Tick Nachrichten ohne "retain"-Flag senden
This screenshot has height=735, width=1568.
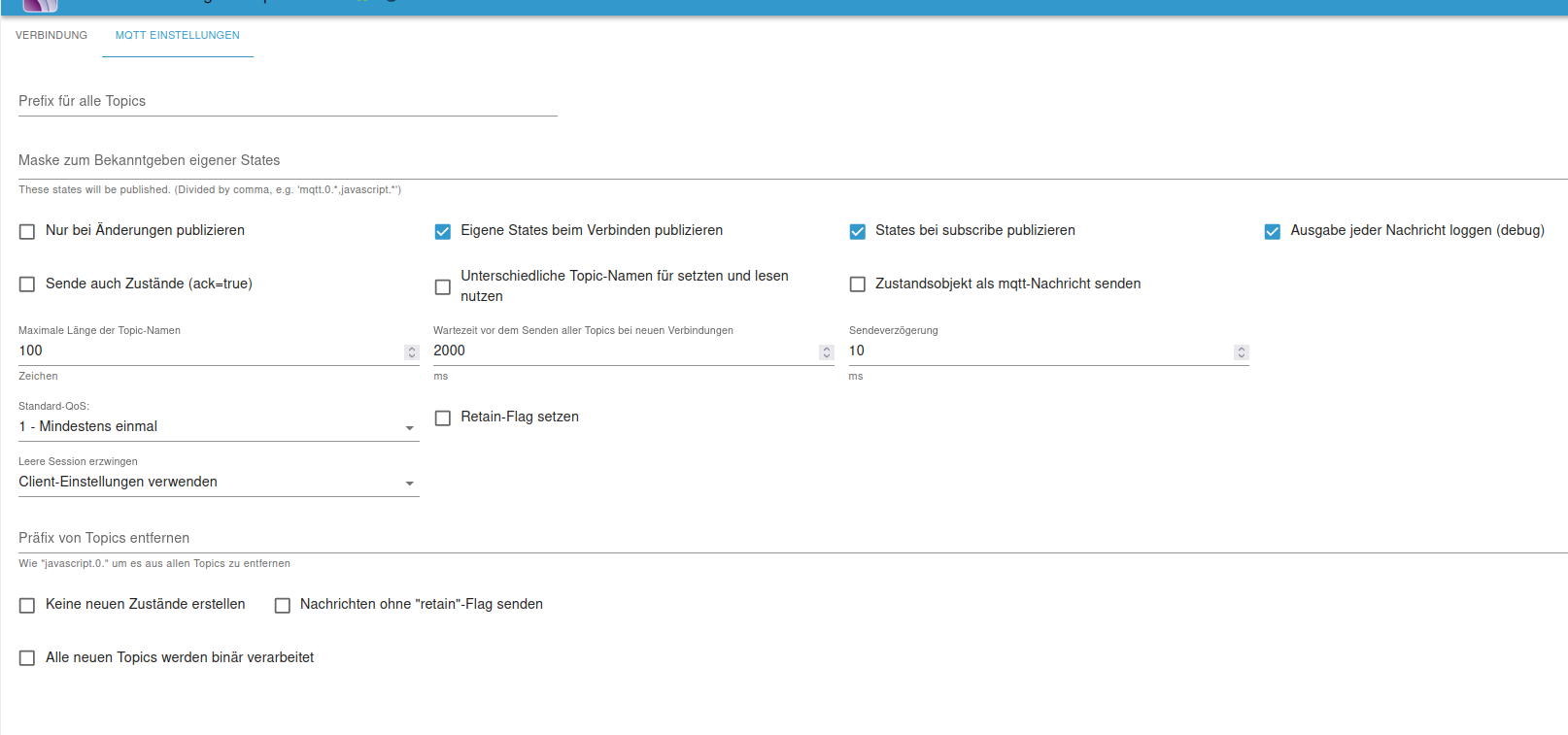point(283,605)
